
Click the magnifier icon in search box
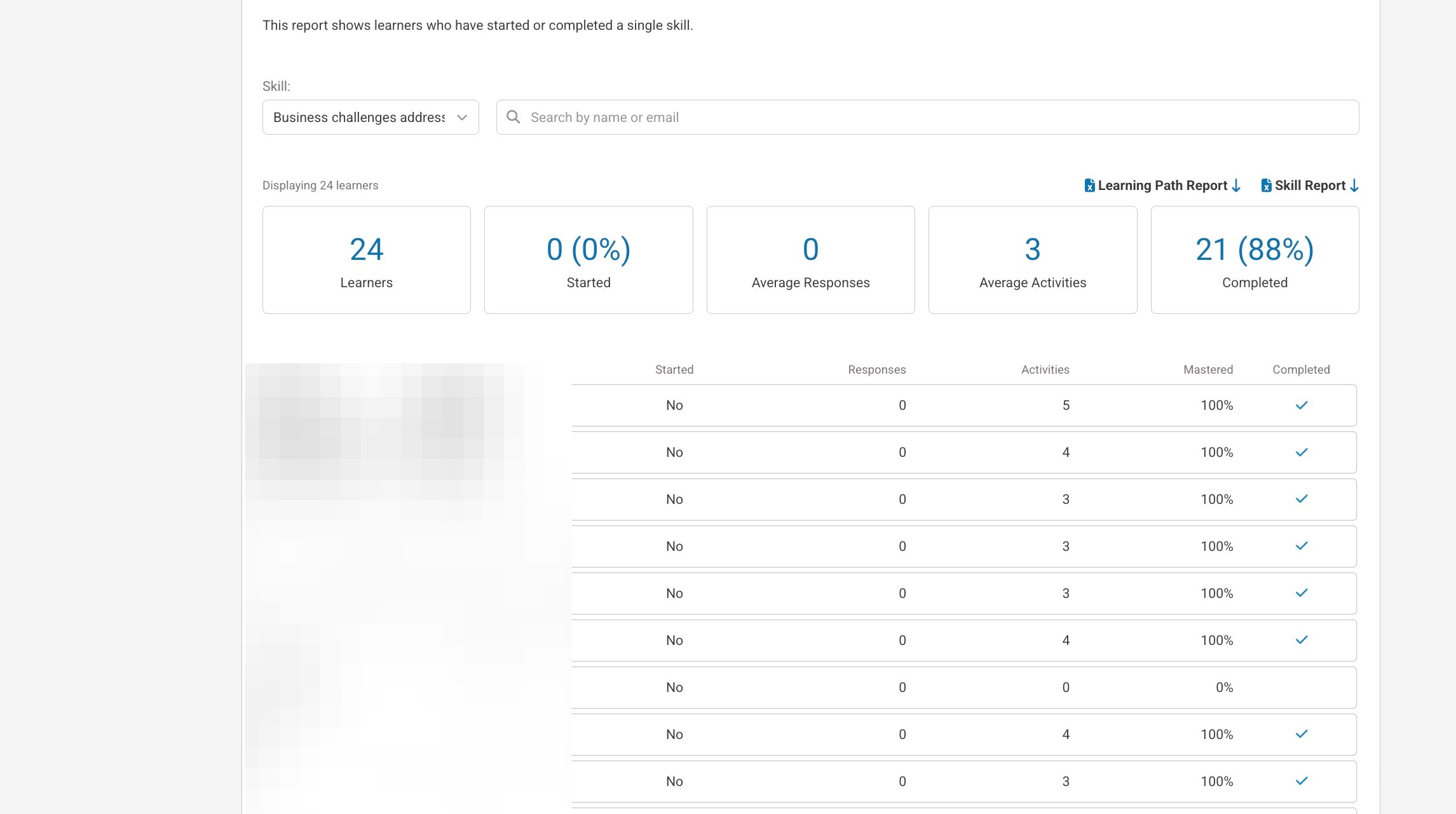514,117
